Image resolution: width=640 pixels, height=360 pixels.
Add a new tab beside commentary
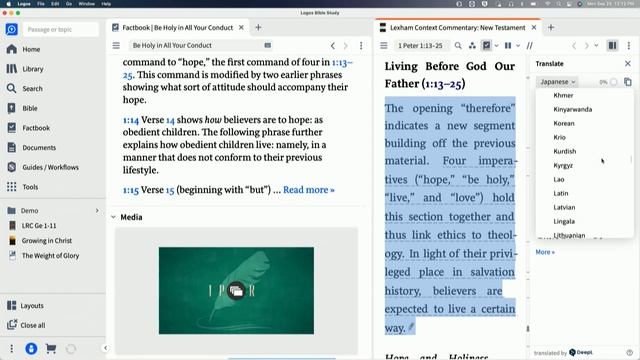pyautogui.click(x=551, y=28)
